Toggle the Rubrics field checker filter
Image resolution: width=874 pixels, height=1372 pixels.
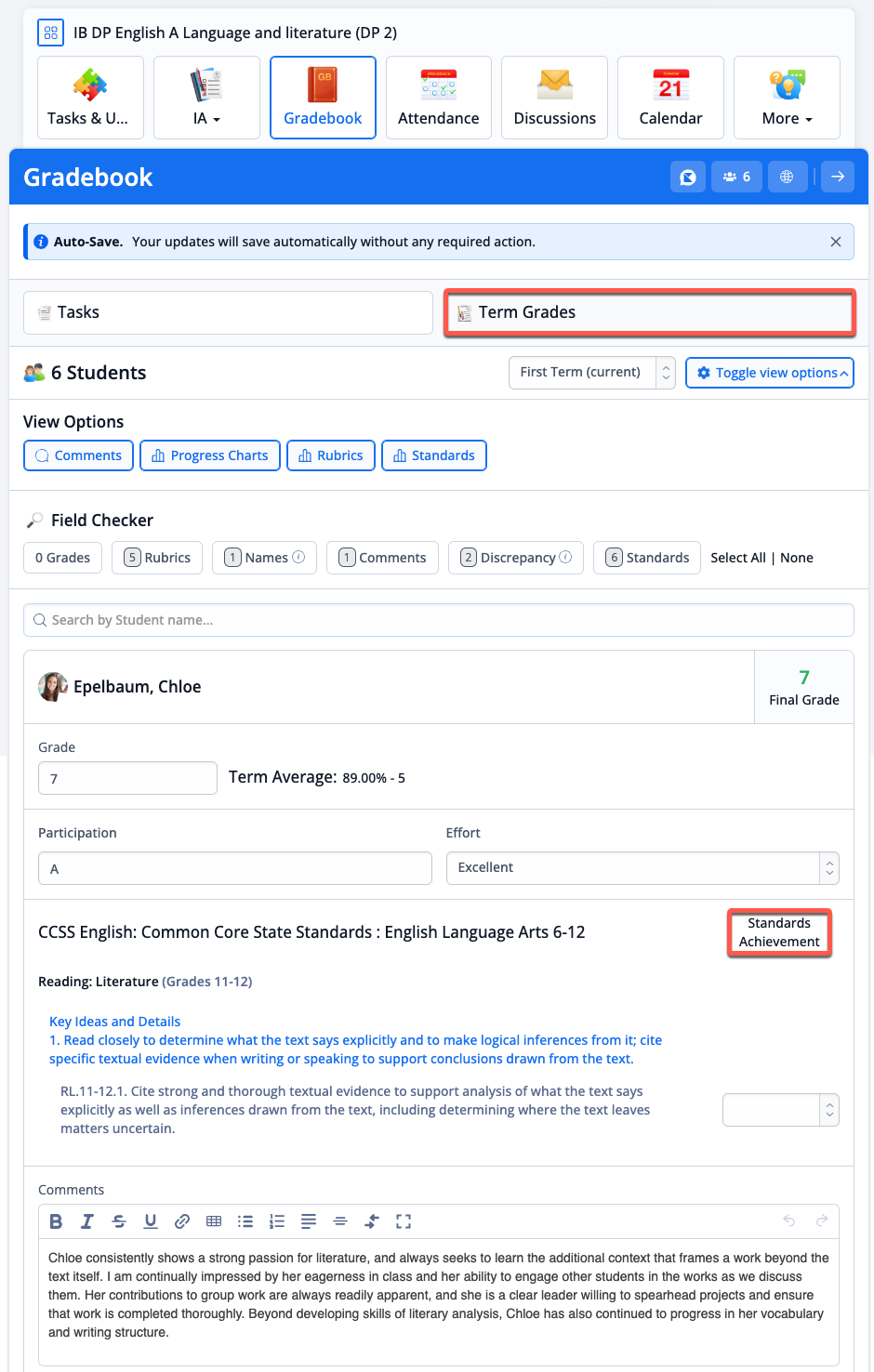point(157,558)
